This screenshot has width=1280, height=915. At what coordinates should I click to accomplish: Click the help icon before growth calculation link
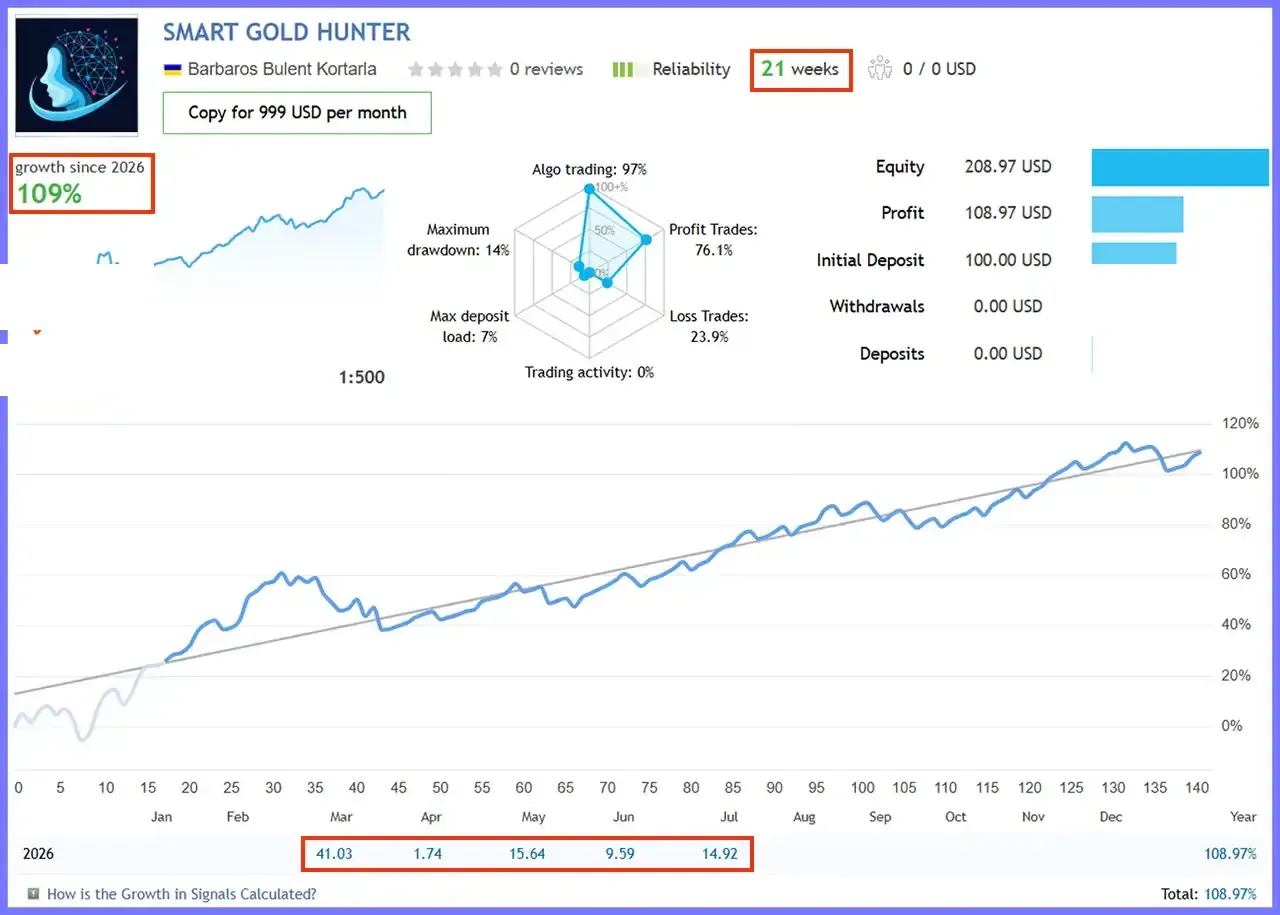coord(33,893)
